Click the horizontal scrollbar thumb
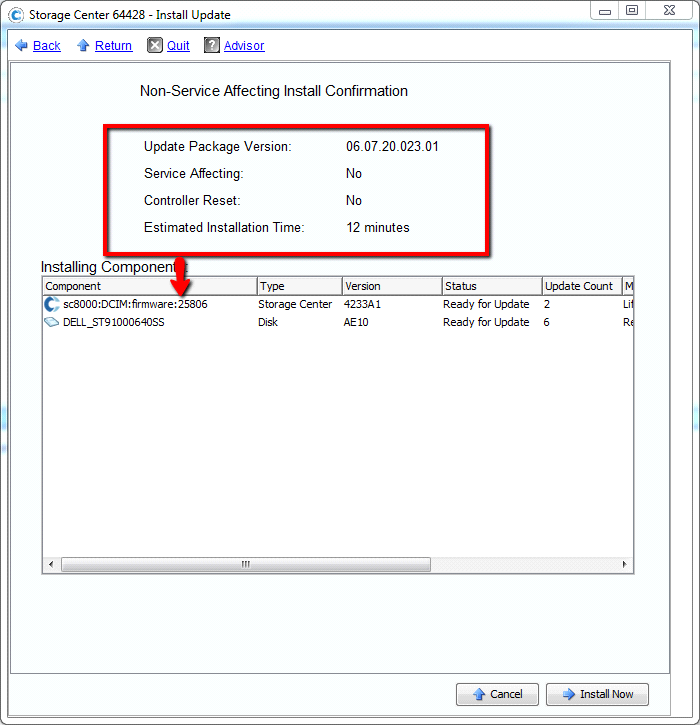The image size is (700, 725). (x=246, y=564)
